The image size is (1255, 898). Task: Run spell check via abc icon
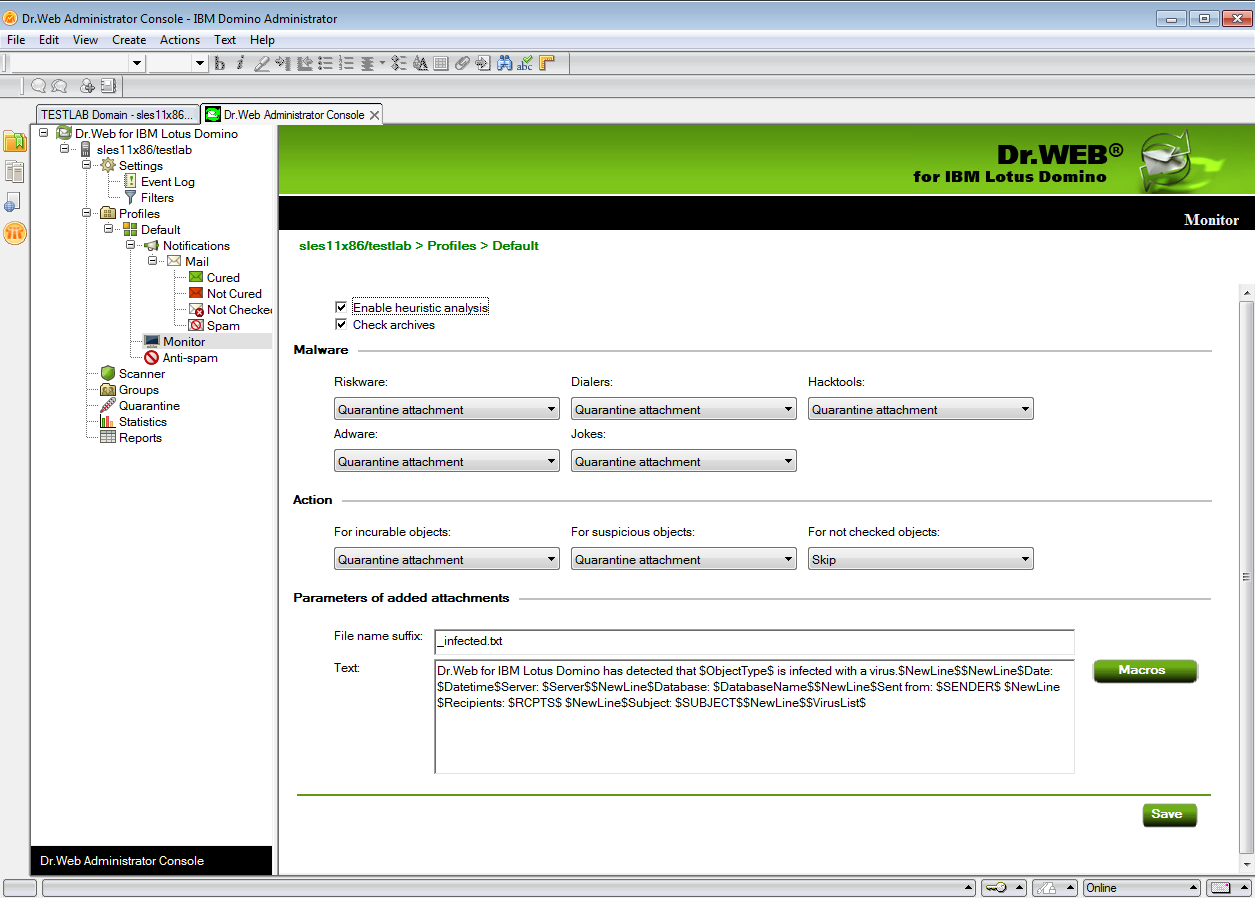[x=525, y=63]
